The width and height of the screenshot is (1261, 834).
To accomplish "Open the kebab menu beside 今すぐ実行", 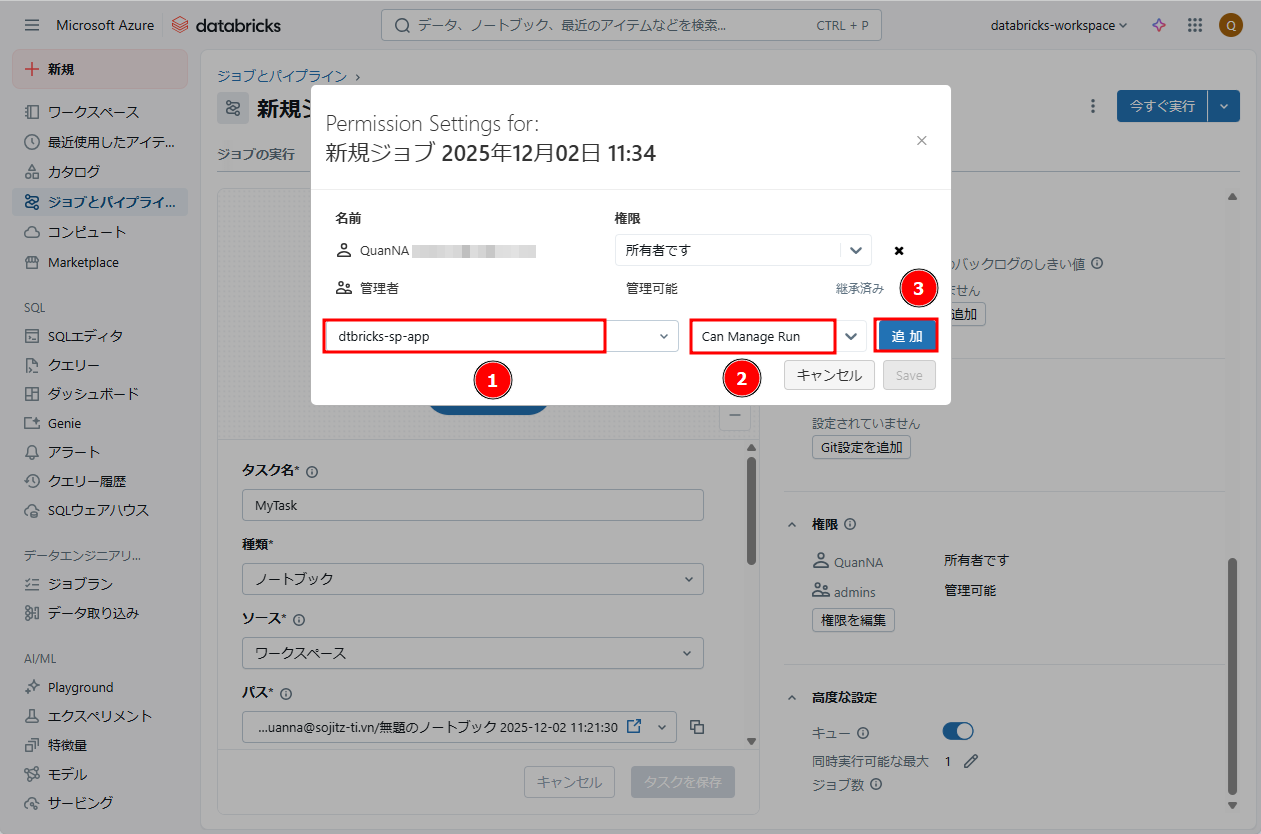I will coord(1093,106).
